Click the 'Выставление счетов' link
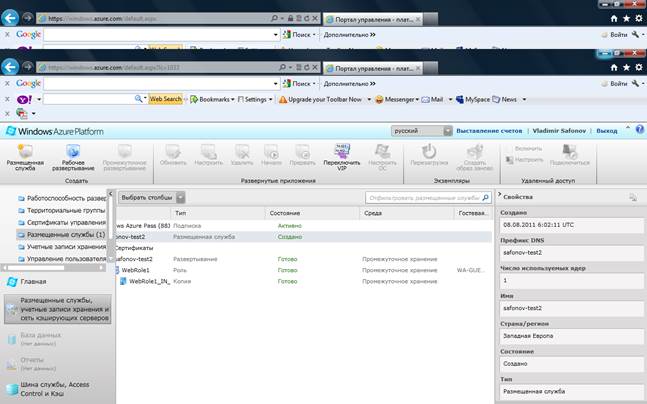Image resolution: width=647 pixels, height=404 pixels. [489, 131]
